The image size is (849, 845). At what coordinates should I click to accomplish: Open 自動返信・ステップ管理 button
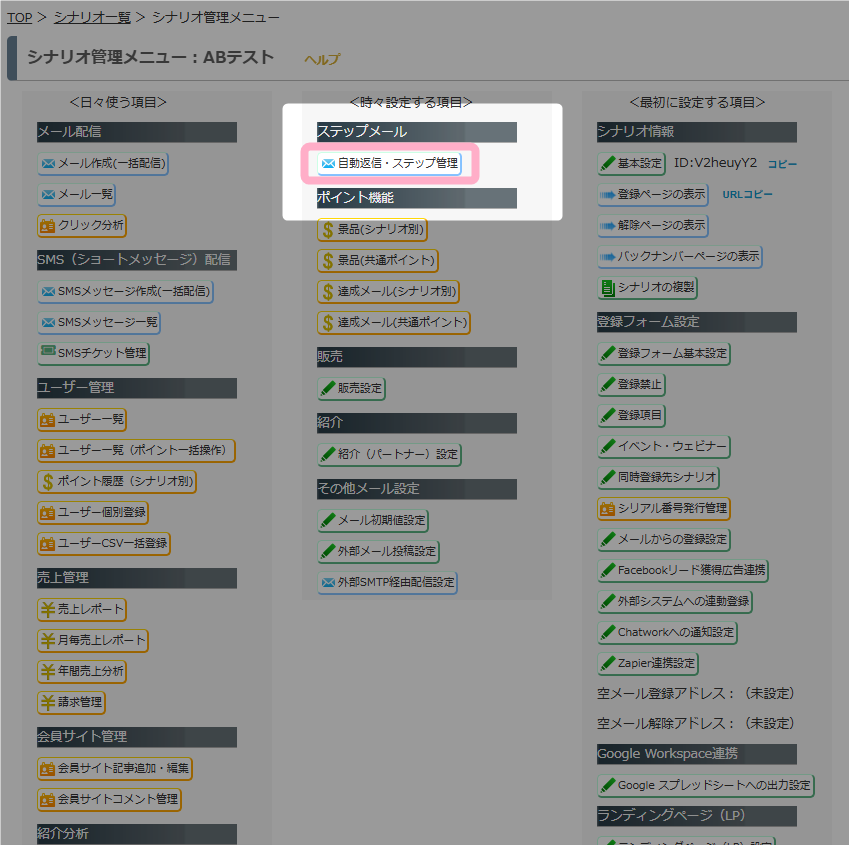(x=389, y=163)
